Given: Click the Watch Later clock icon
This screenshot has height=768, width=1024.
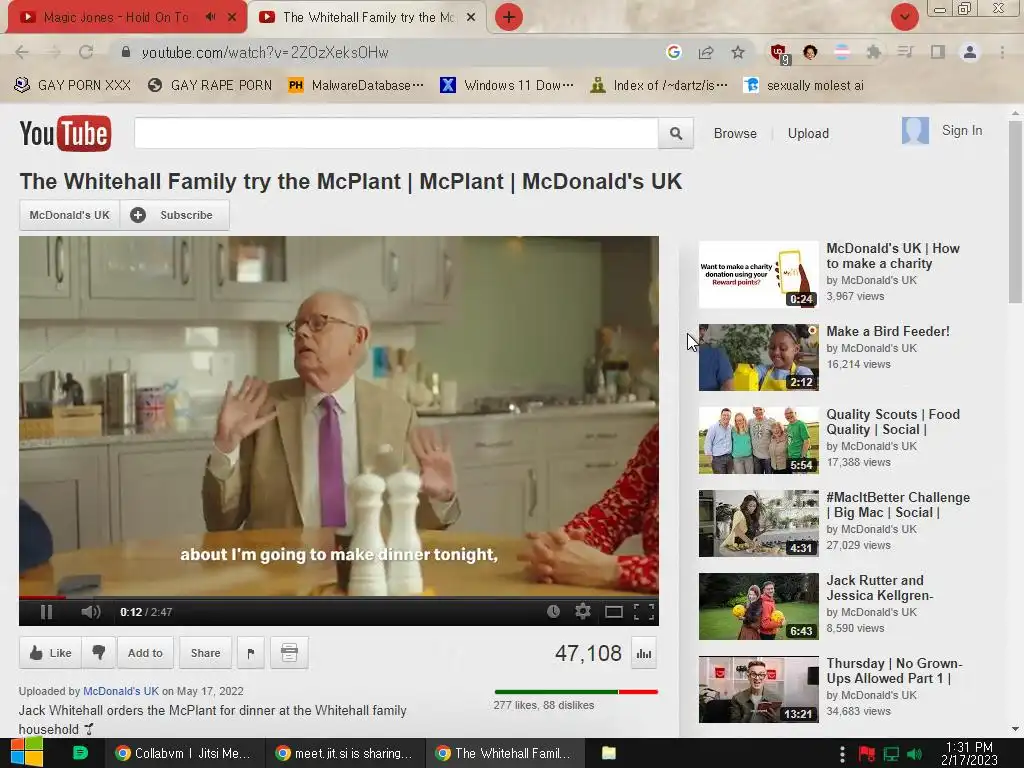Looking at the screenshot, I should pyautogui.click(x=553, y=612).
